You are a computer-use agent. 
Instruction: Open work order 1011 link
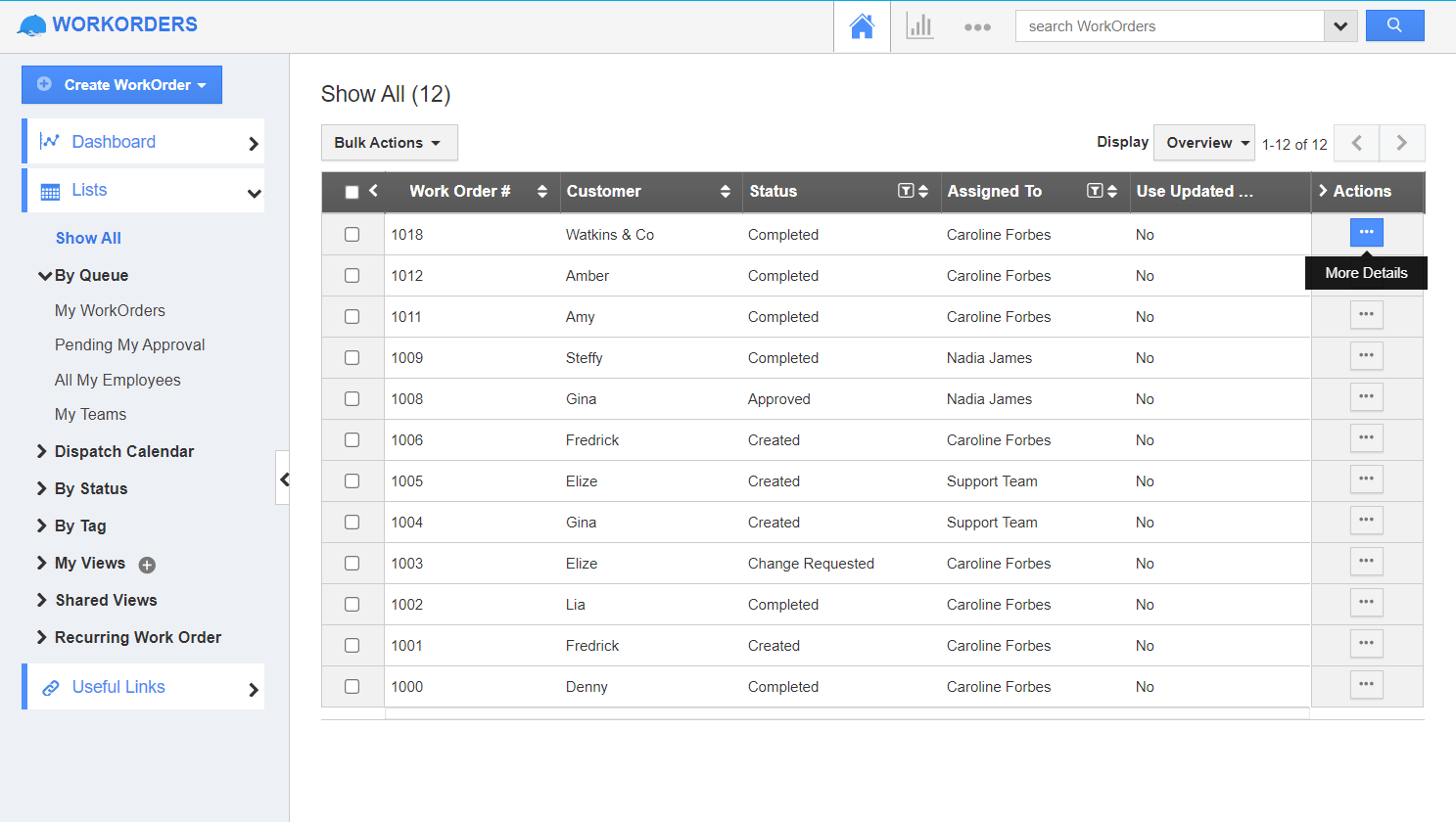[407, 316]
